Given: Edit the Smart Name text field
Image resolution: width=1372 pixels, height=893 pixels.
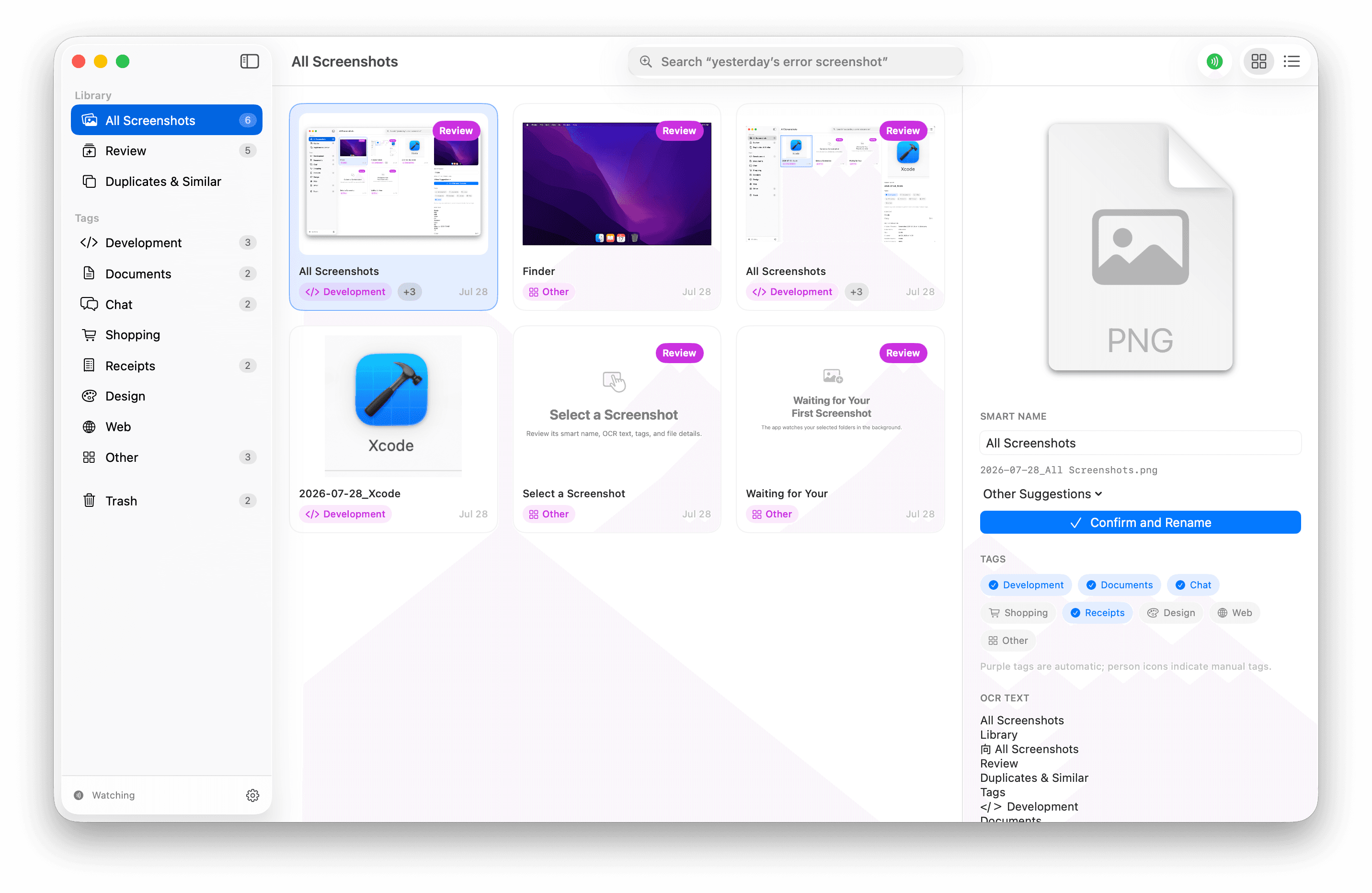Looking at the screenshot, I should click(1140, 443).
